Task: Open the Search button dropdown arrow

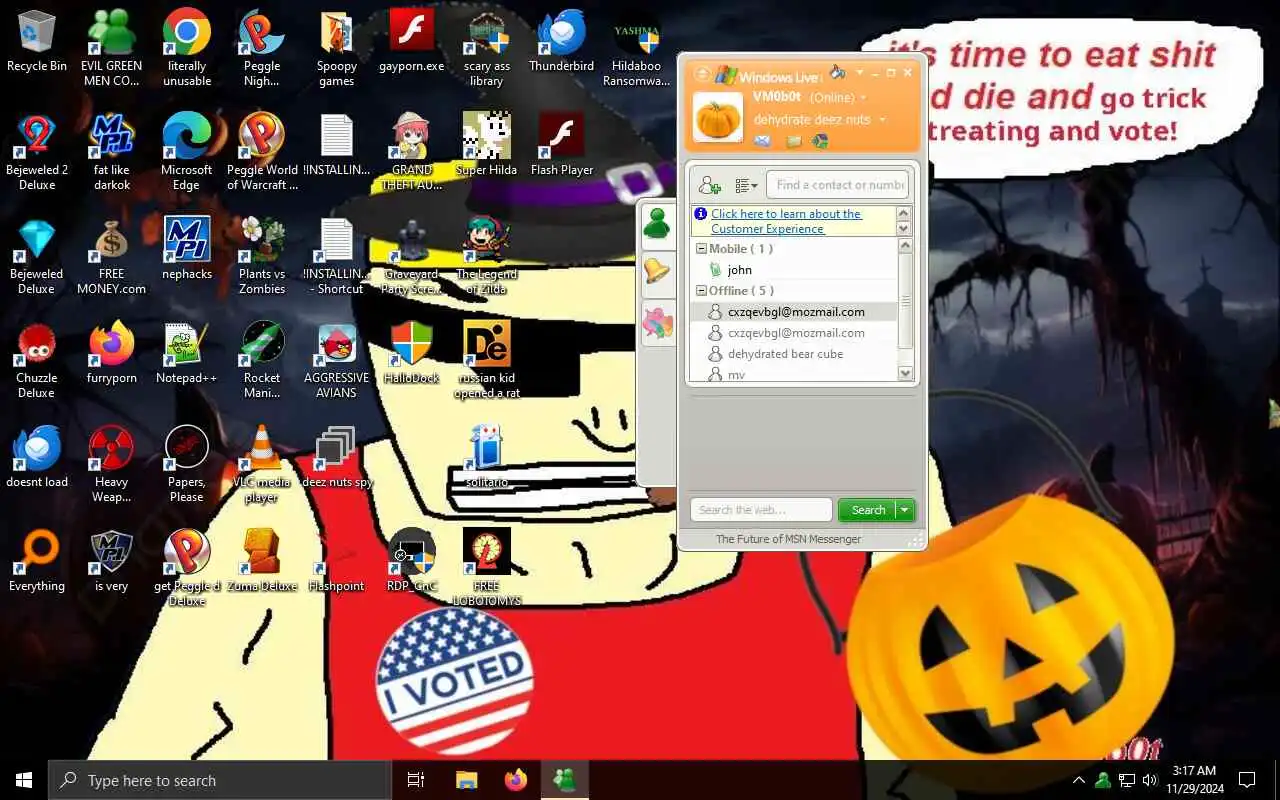Action: pyautogui.click(x=905, y=510)
